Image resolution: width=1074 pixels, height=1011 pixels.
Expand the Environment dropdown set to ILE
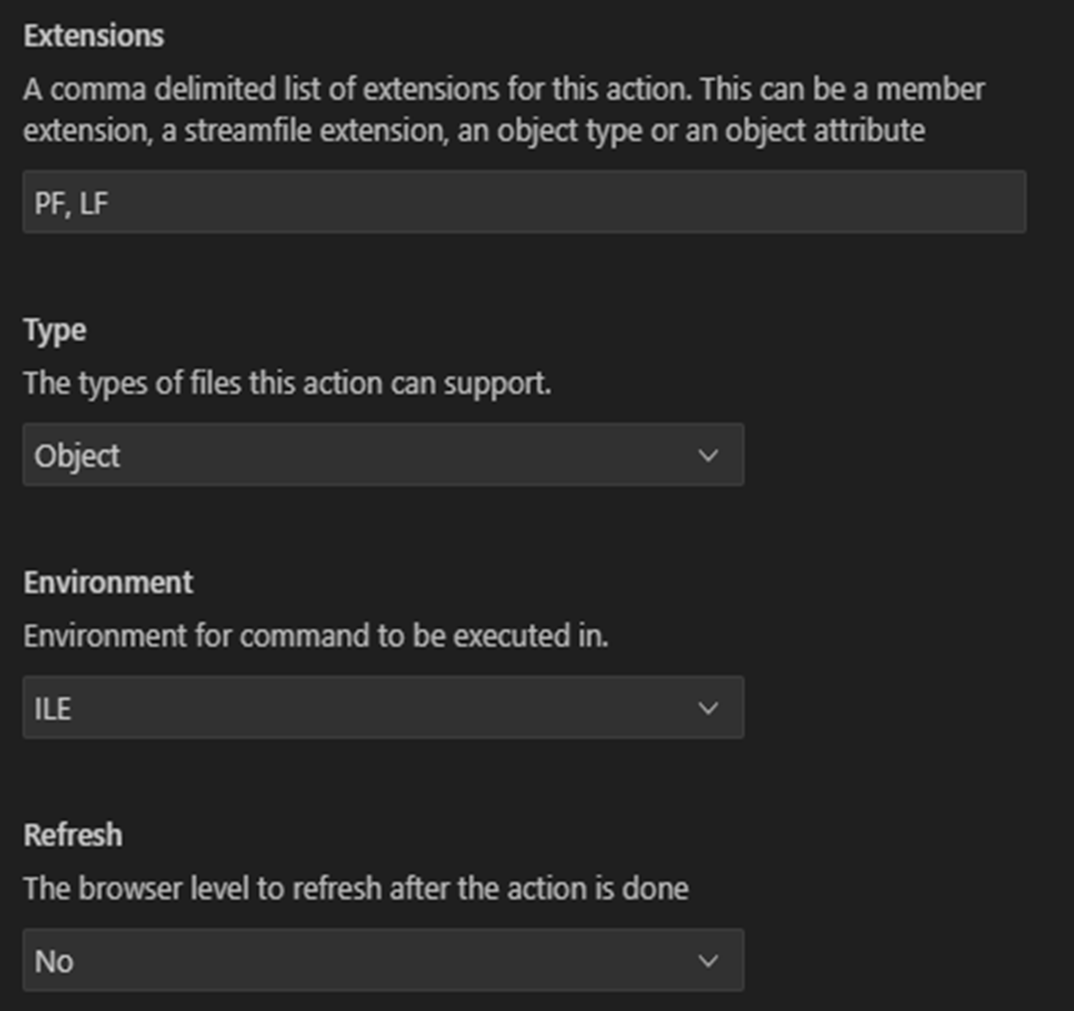[x=382, y=708]
